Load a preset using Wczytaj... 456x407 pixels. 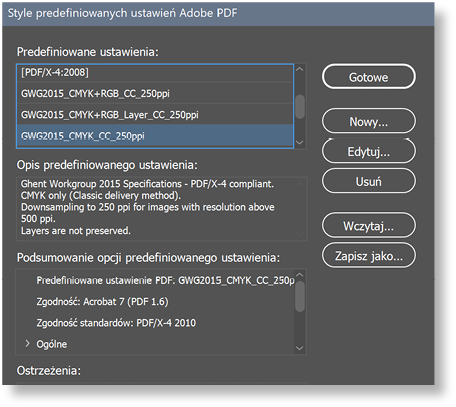click(x=369, y=226)
